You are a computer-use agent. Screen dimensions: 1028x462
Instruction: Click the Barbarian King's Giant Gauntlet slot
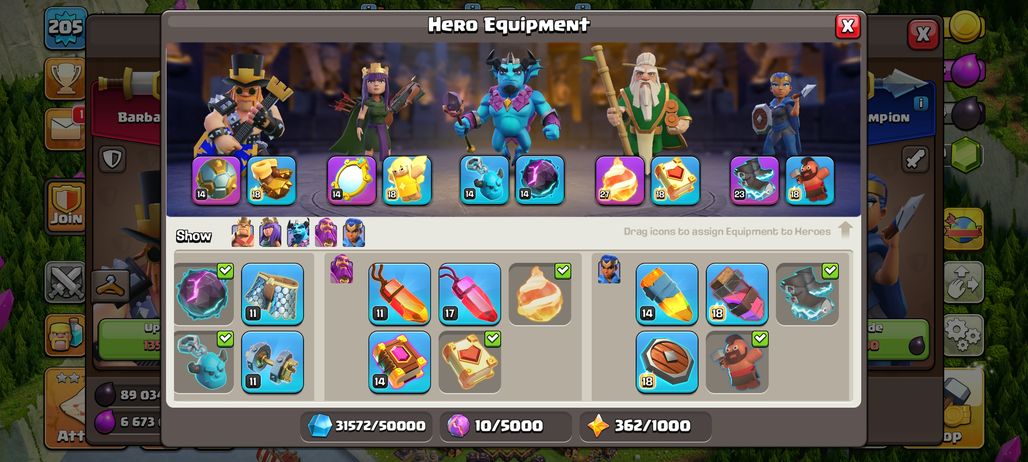(x=271, y=180)
